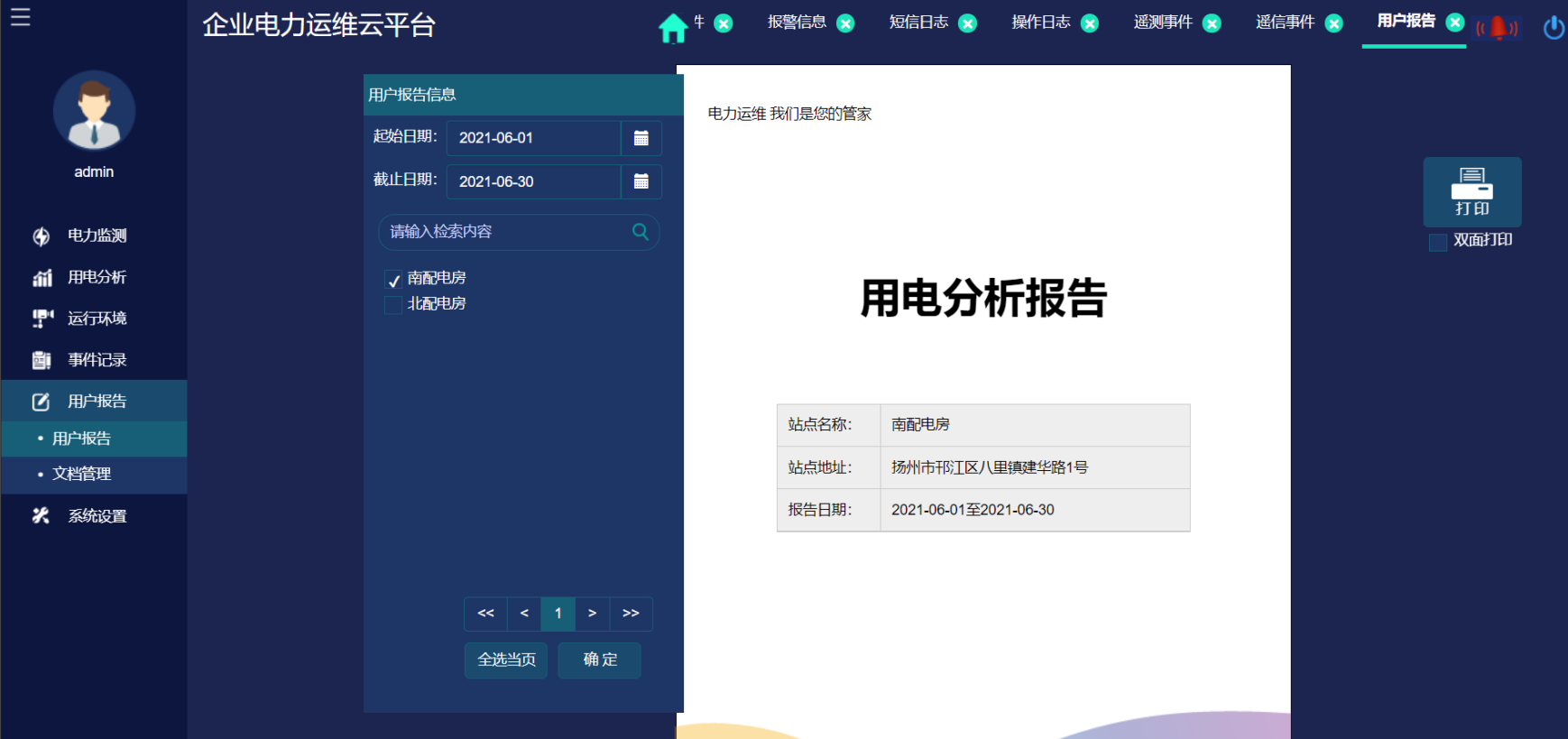Enable the 双面打印 checkbox

point(1438,242)
